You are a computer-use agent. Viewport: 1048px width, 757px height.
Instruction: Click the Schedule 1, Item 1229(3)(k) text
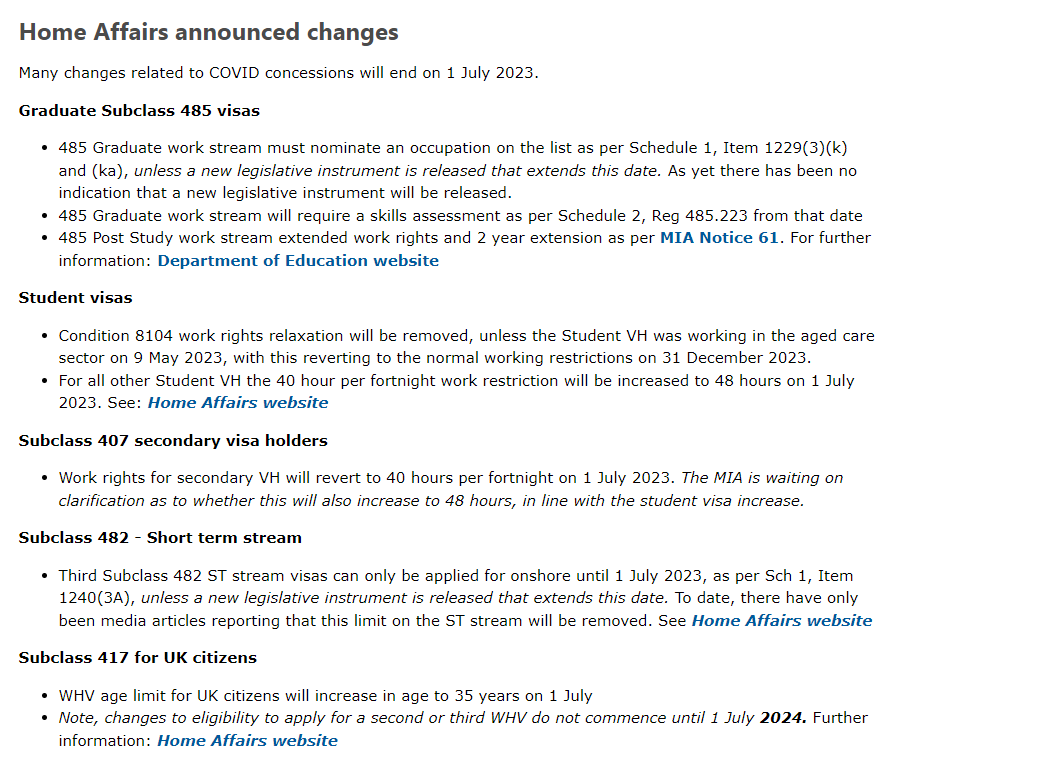[x=739, y=148]
